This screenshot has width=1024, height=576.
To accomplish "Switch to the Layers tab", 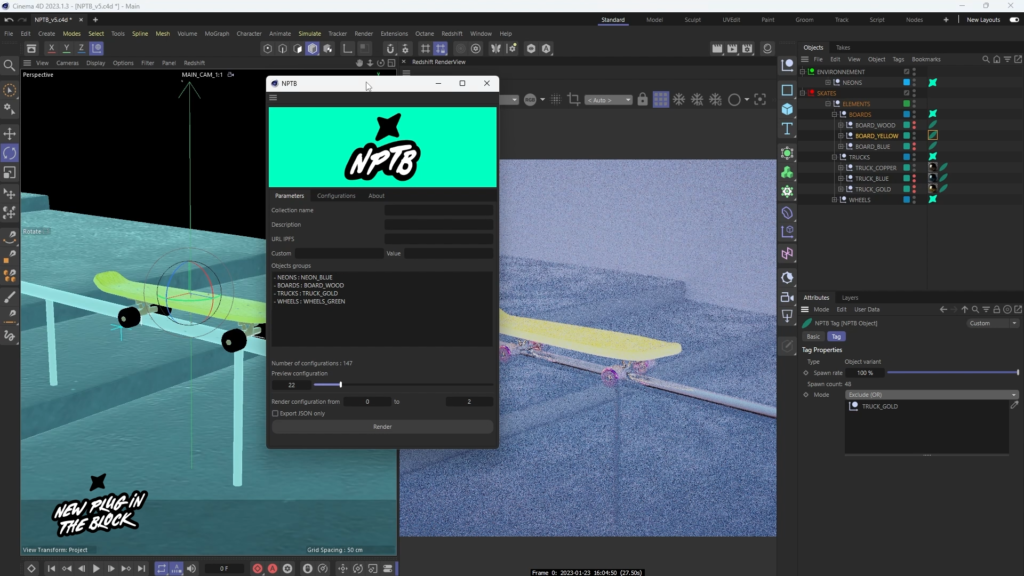I will (850, 298).
